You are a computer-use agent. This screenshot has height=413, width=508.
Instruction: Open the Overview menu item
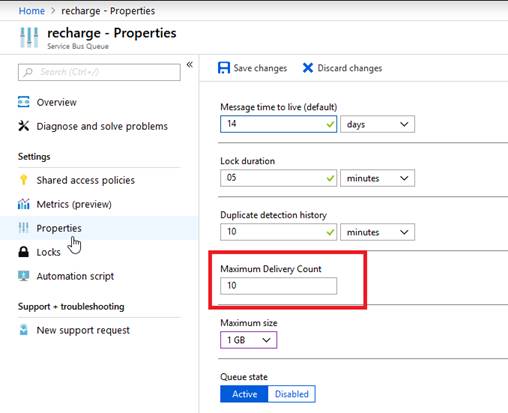[x=99, y=102]
